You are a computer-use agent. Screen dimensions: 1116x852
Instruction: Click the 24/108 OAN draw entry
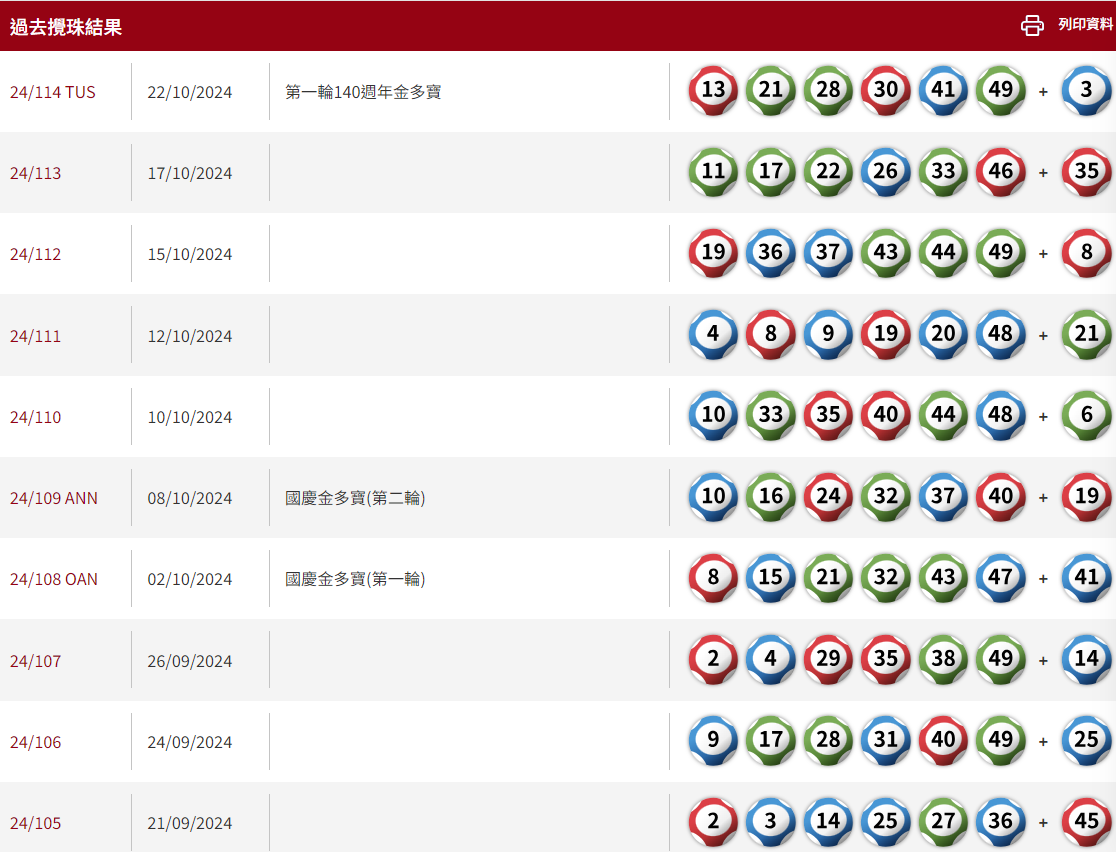click(54, 579)
